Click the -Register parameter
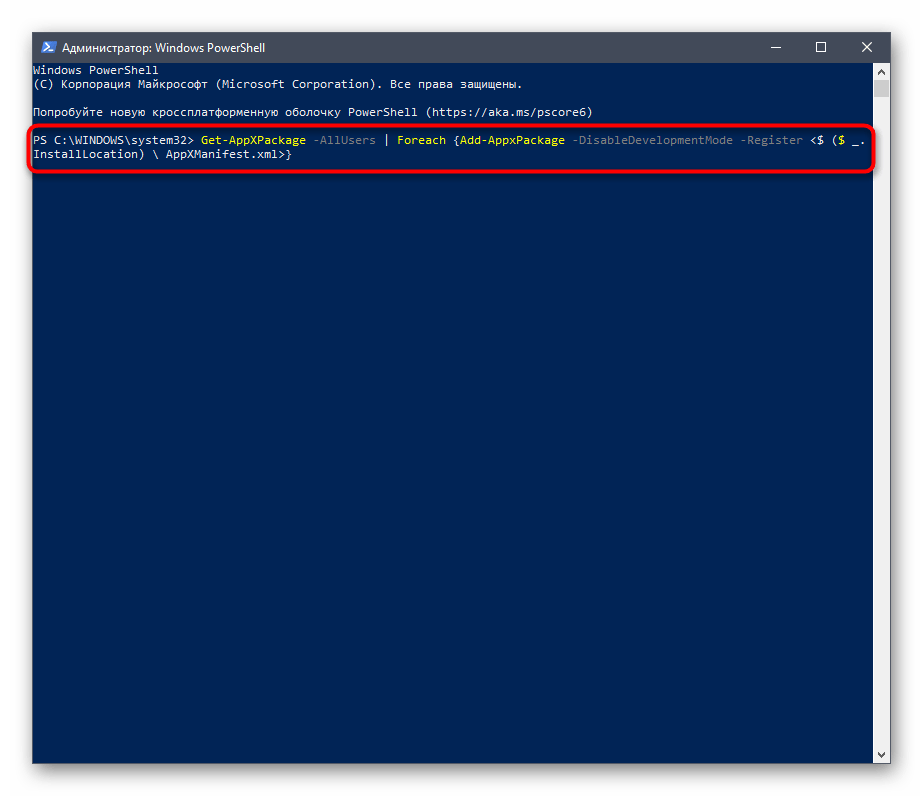 (x=771, y=140)
